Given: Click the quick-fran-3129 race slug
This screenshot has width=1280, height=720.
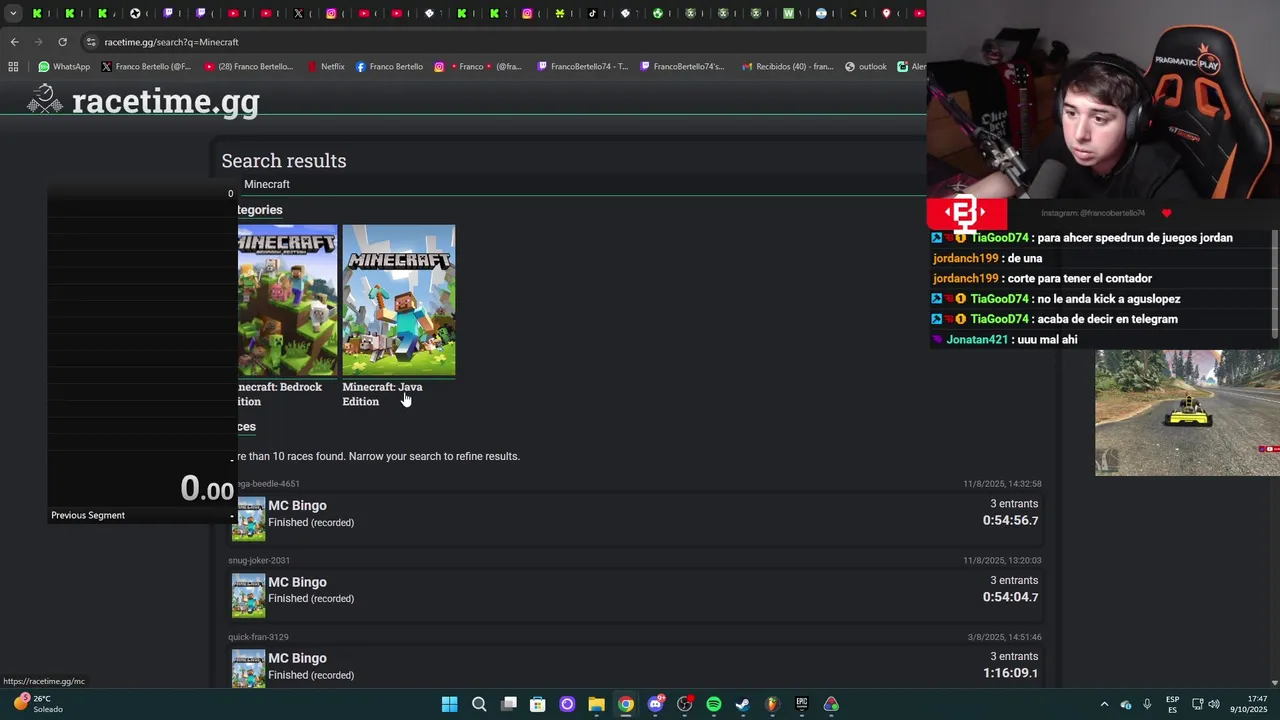Looking at the screenshot, I should (x=258, y=637).
